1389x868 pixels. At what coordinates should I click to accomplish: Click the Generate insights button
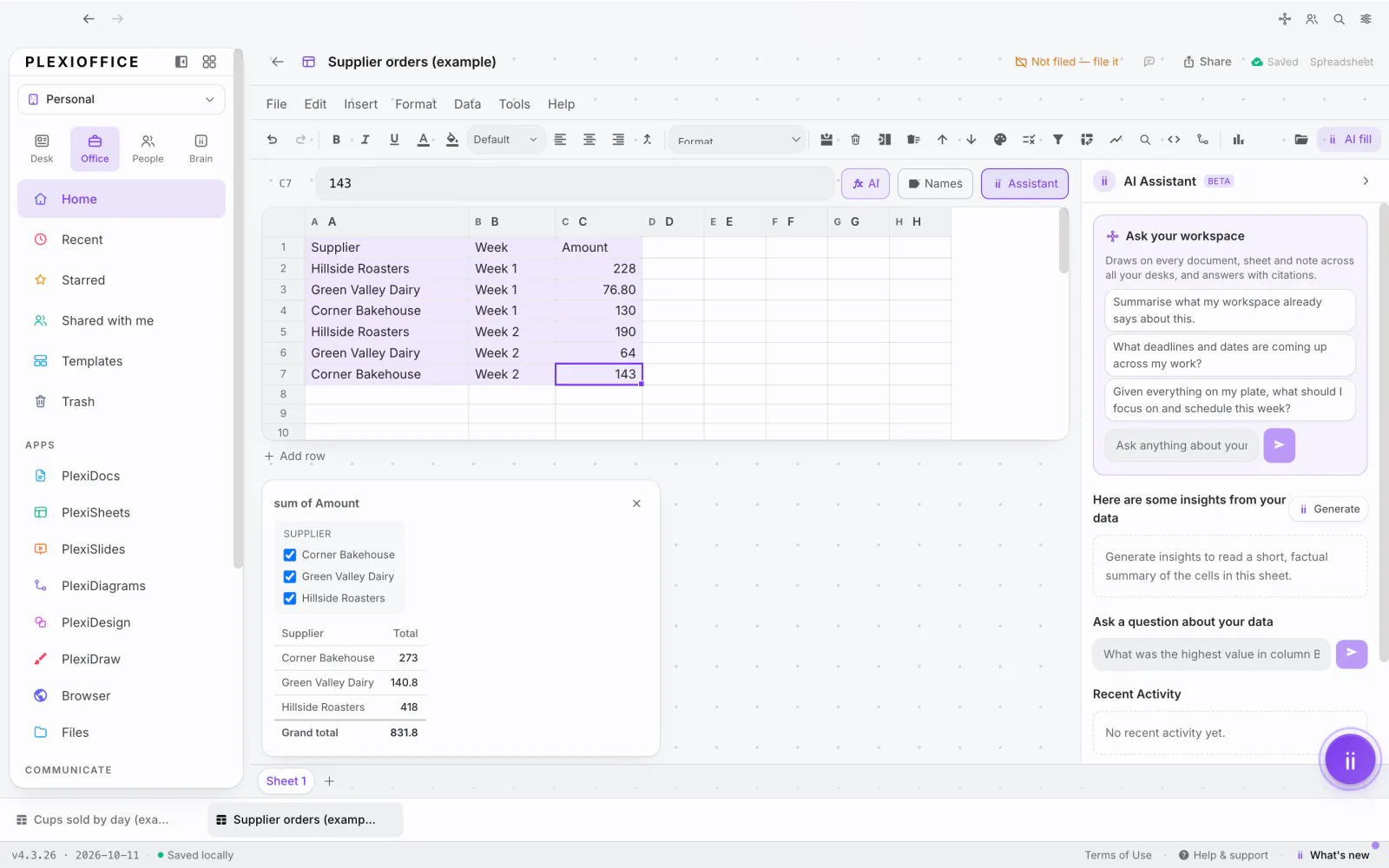point(1329,510)
